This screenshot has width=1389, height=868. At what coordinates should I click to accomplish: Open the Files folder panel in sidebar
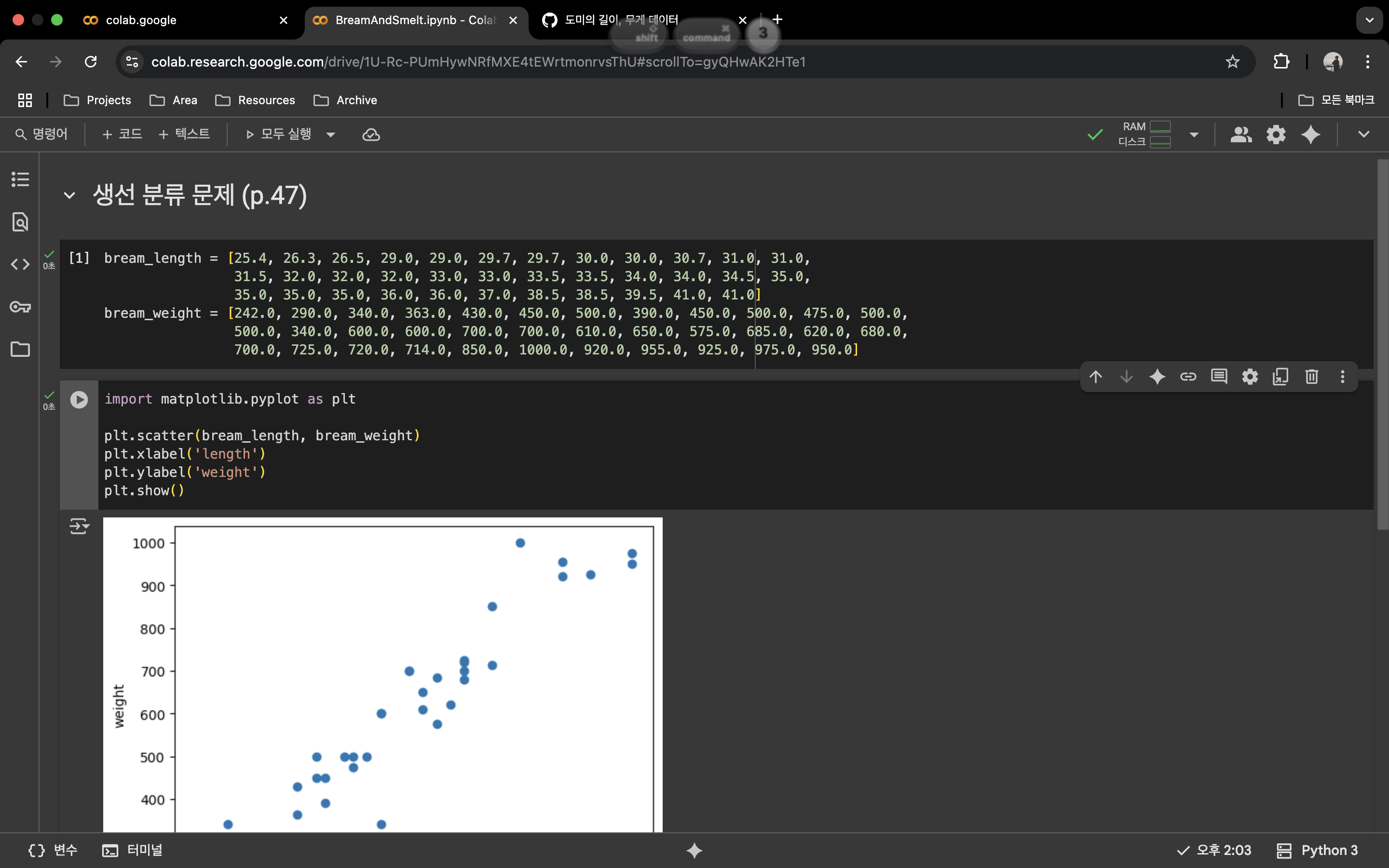(x=20, y=349)
